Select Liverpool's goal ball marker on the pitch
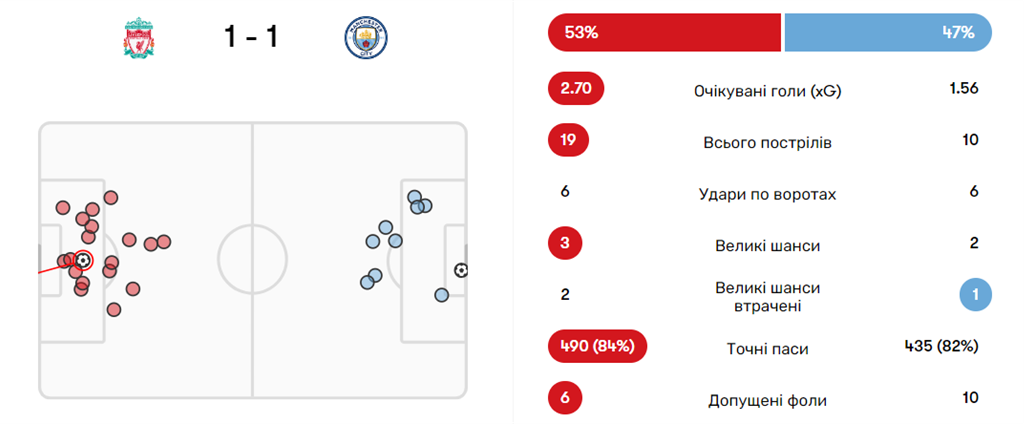 pyautogui.click(x=83, y=260)
